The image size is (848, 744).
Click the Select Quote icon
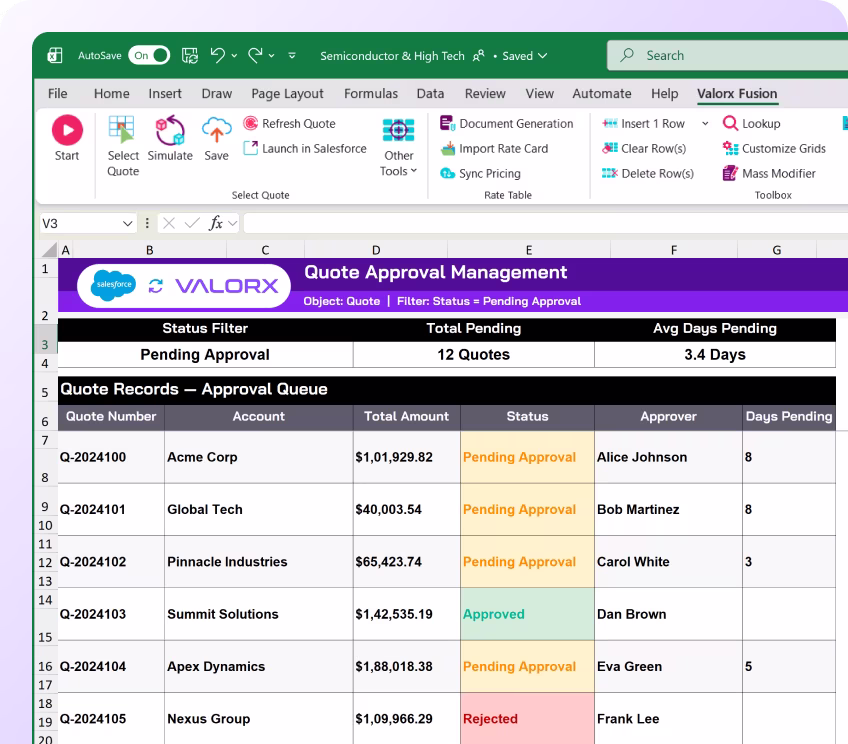[122, 130]
